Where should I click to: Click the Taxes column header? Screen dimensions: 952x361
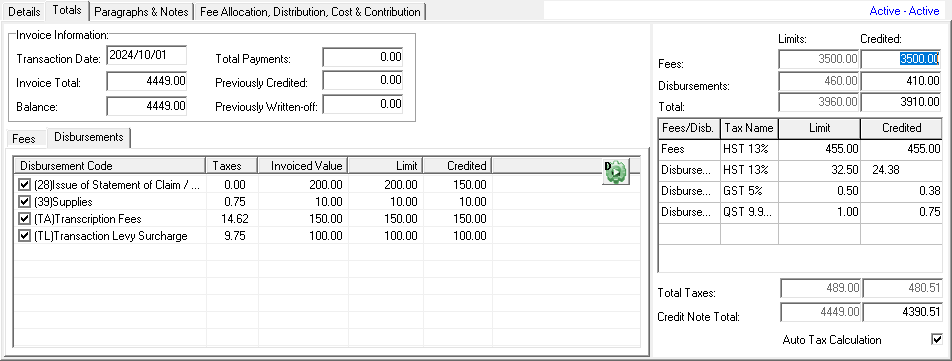232,166
